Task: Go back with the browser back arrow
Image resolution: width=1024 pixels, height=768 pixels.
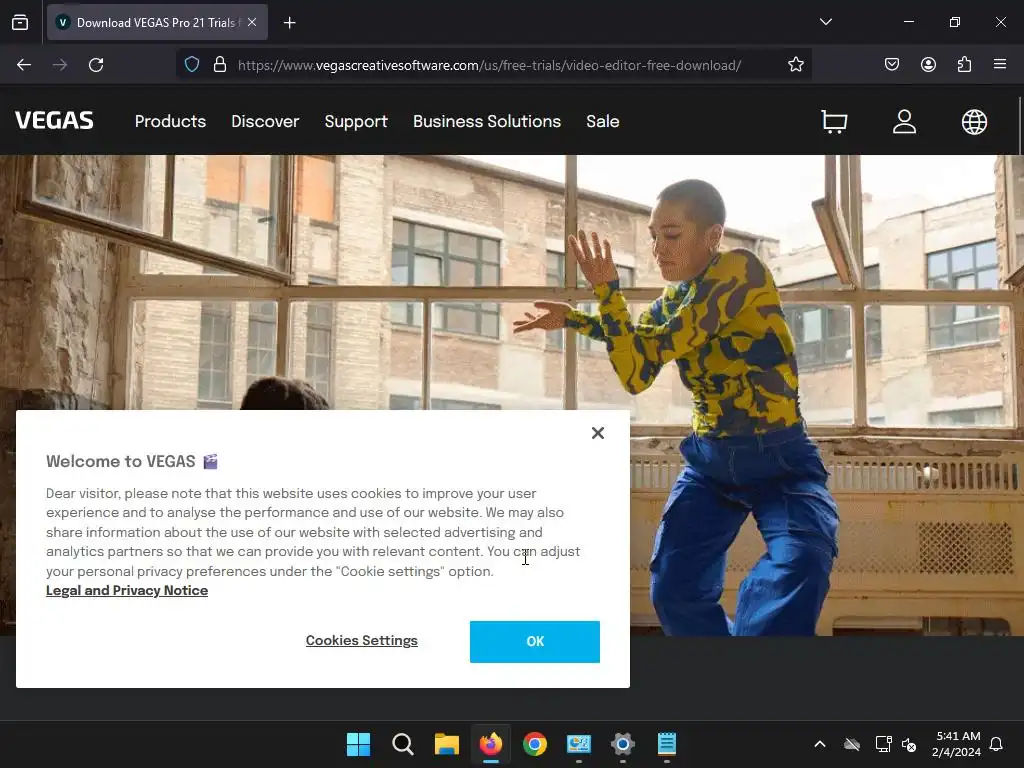Action: [24, 65]
